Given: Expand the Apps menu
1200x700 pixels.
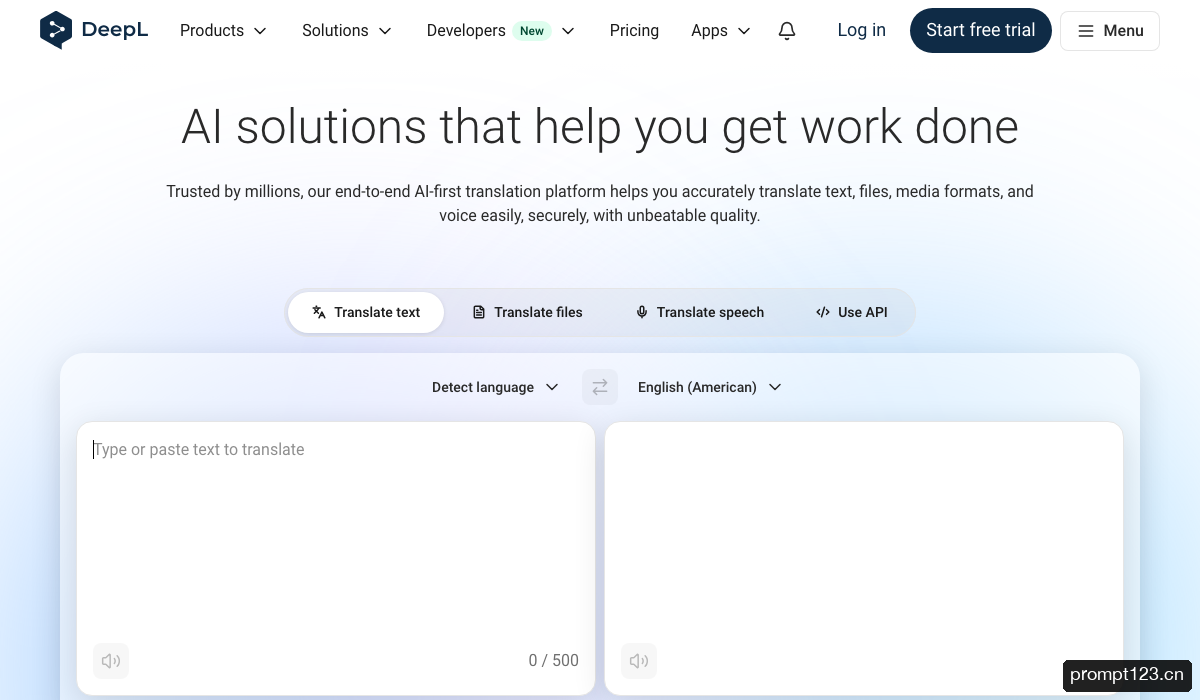Looking at the screenshot, I should 721,31.
